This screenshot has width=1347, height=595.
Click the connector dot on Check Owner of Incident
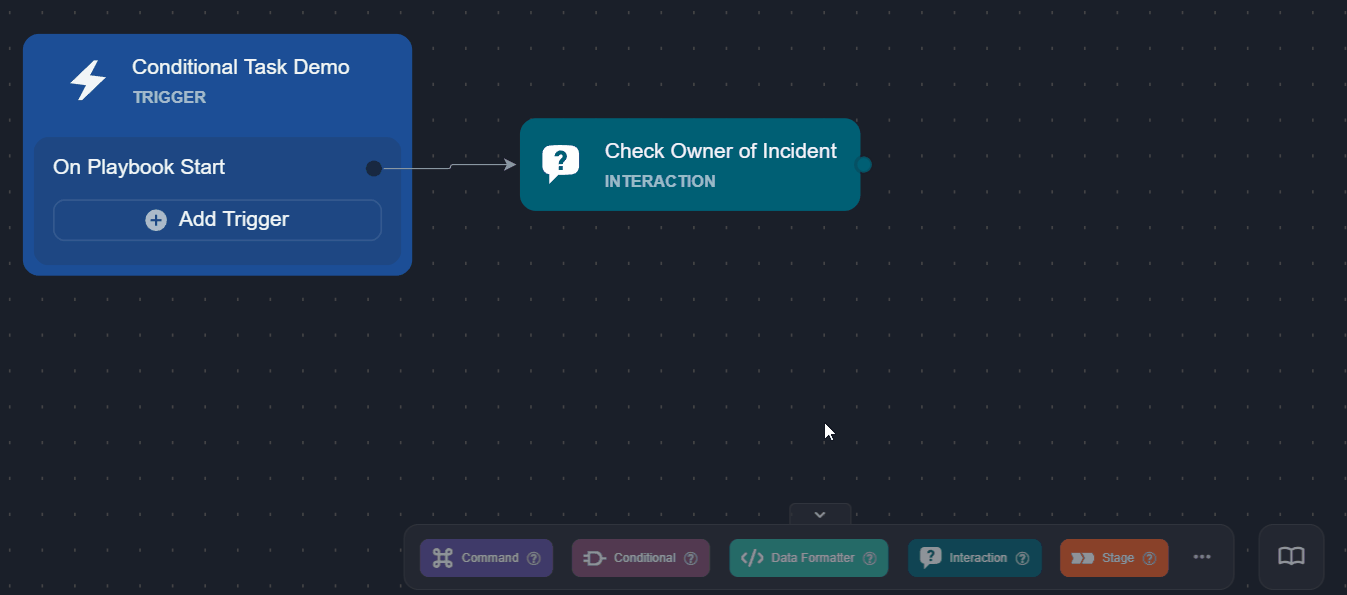click(862, 163)
